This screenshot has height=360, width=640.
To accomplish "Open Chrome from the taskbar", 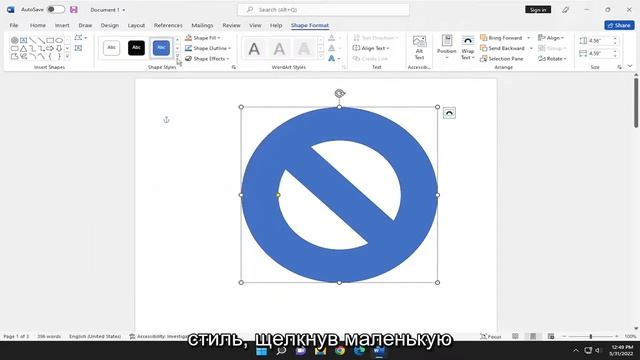I will click(340, 351).
